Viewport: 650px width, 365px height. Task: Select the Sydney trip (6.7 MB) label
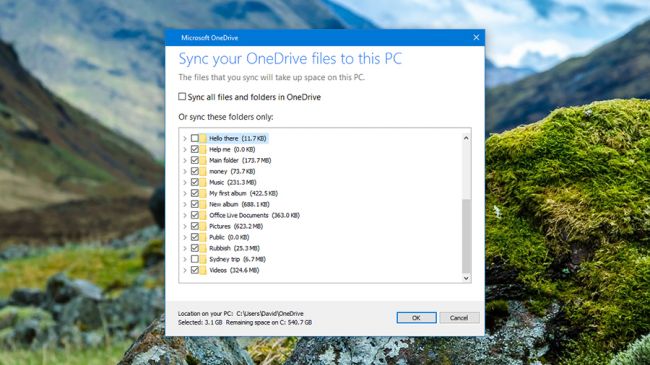pos(237,259)
